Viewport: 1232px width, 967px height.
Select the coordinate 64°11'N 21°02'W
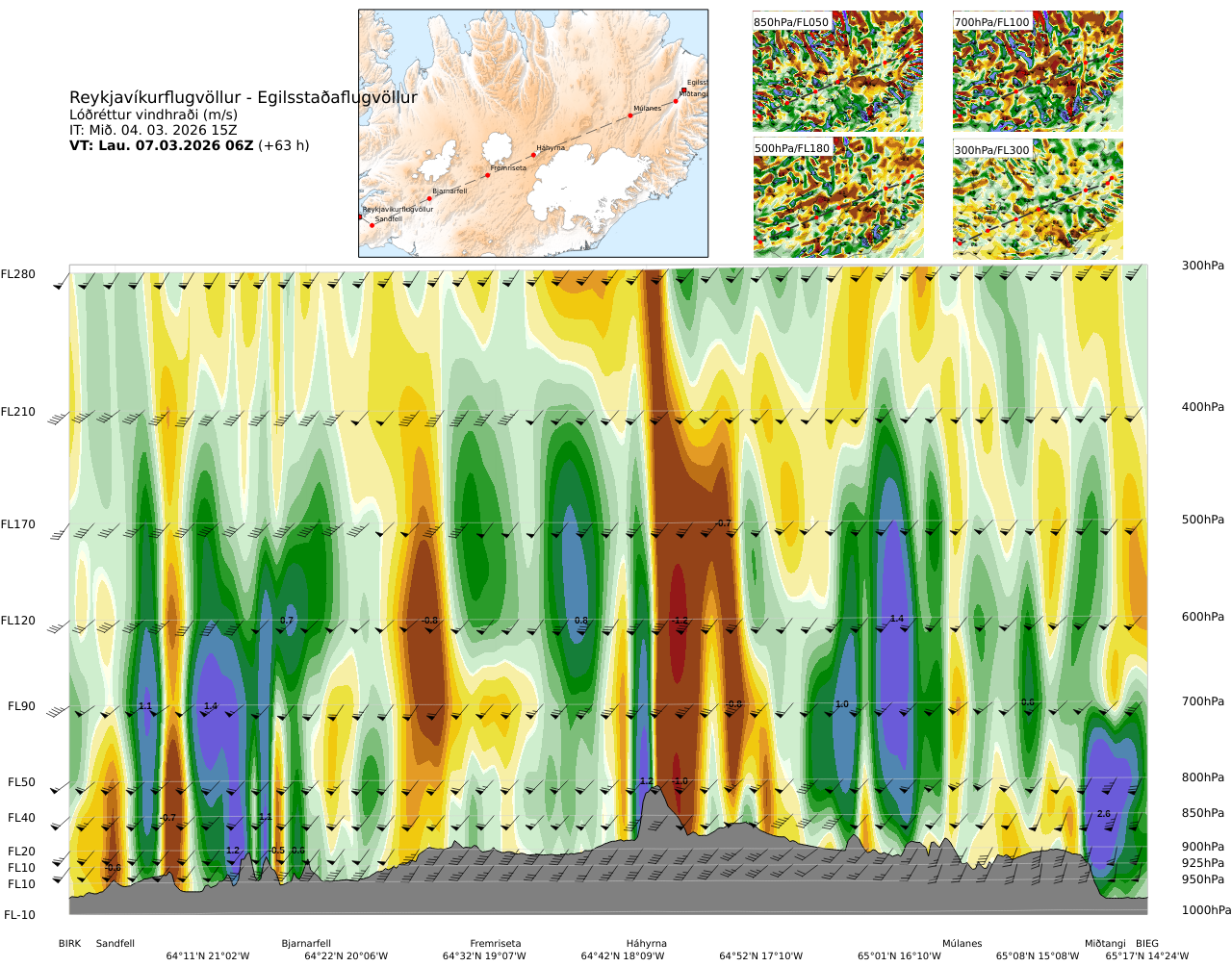point(208,956)
